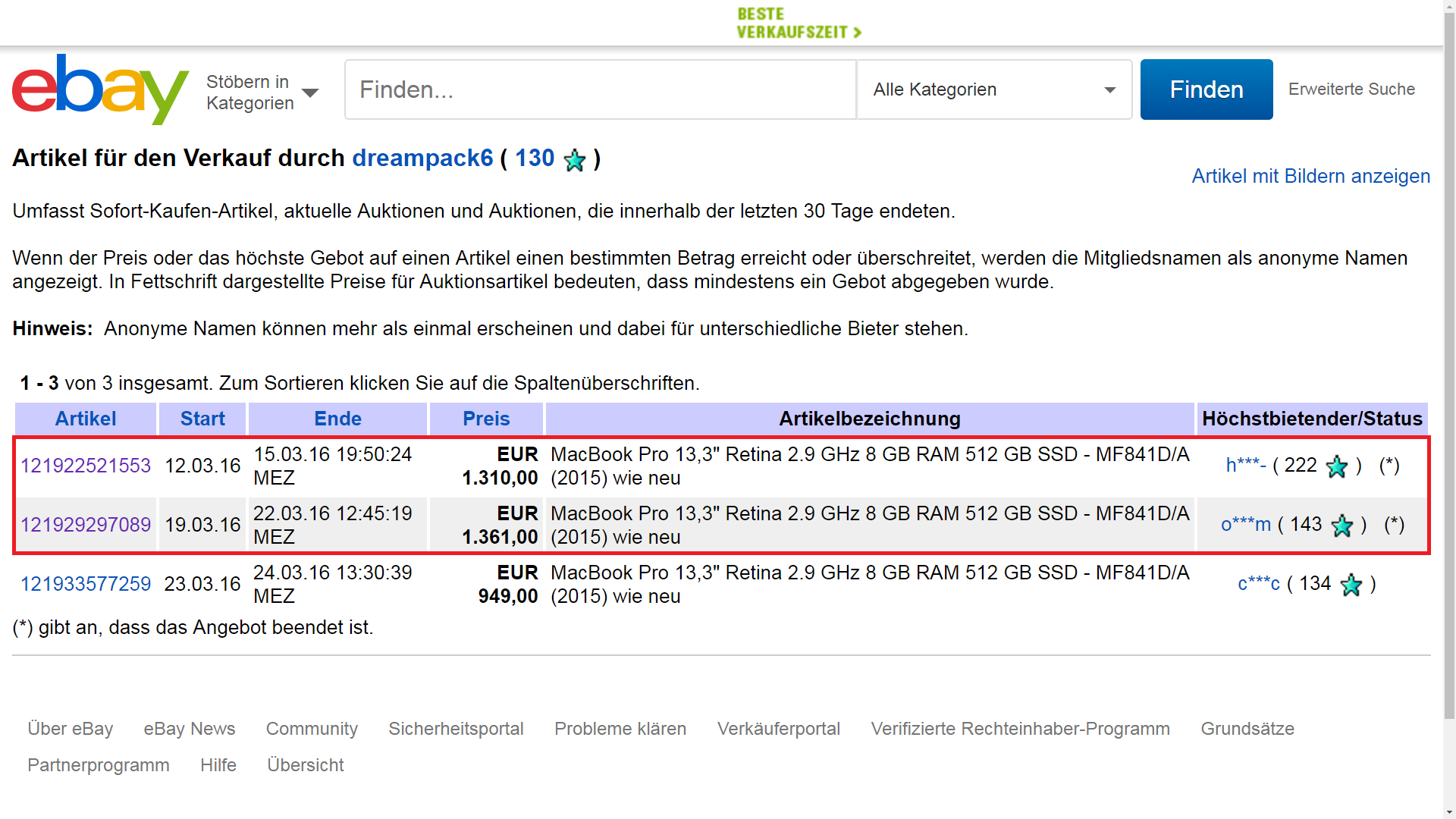Click end date 22.03.16 12:45:19
The height and width of the screenshot is (819, 1456).
pos(333,513)
